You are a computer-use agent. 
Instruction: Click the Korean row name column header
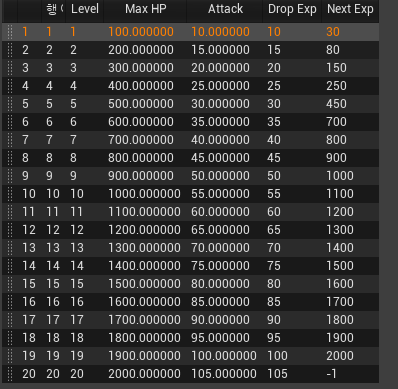click(54, 9)
